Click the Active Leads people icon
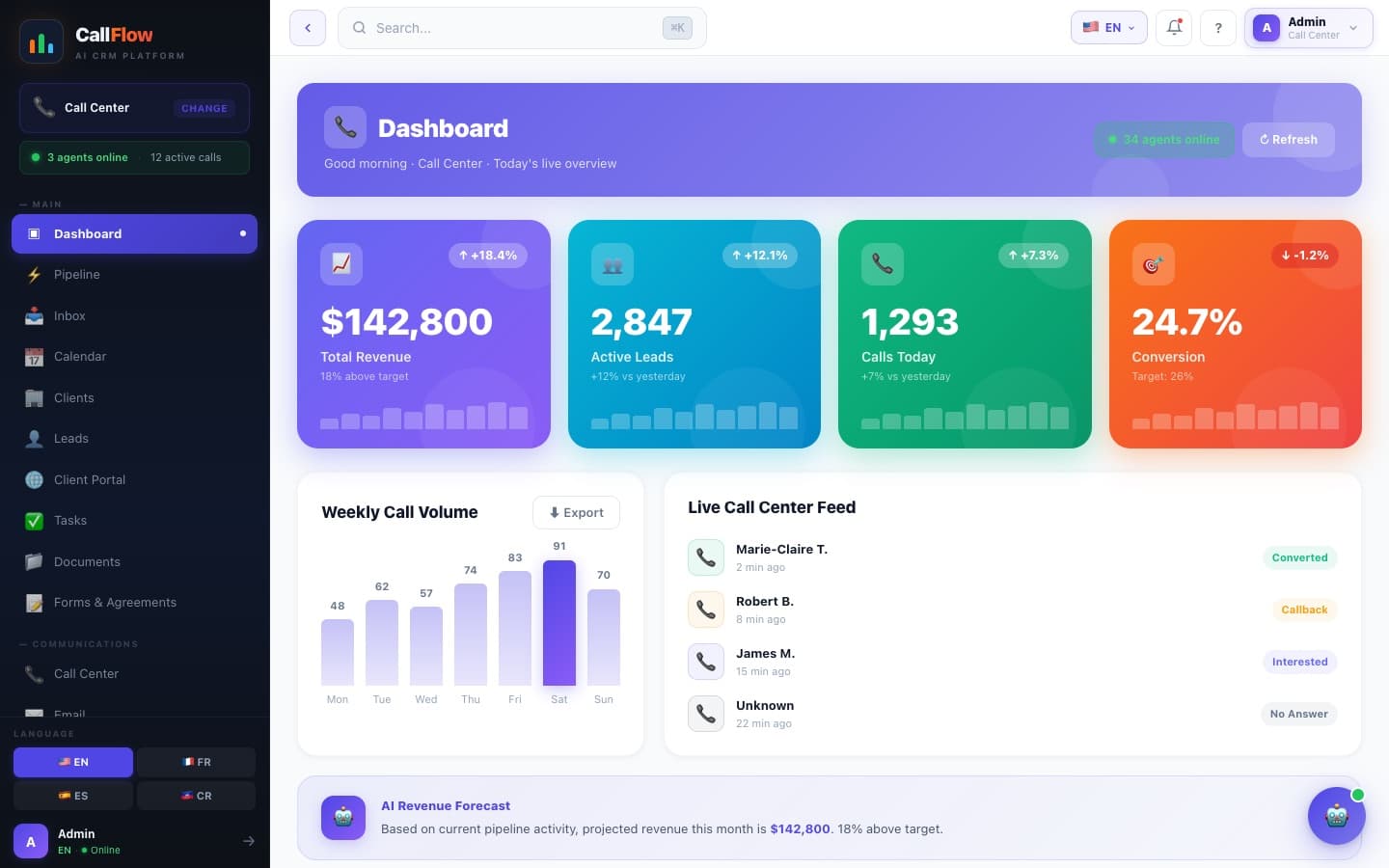 613,263
